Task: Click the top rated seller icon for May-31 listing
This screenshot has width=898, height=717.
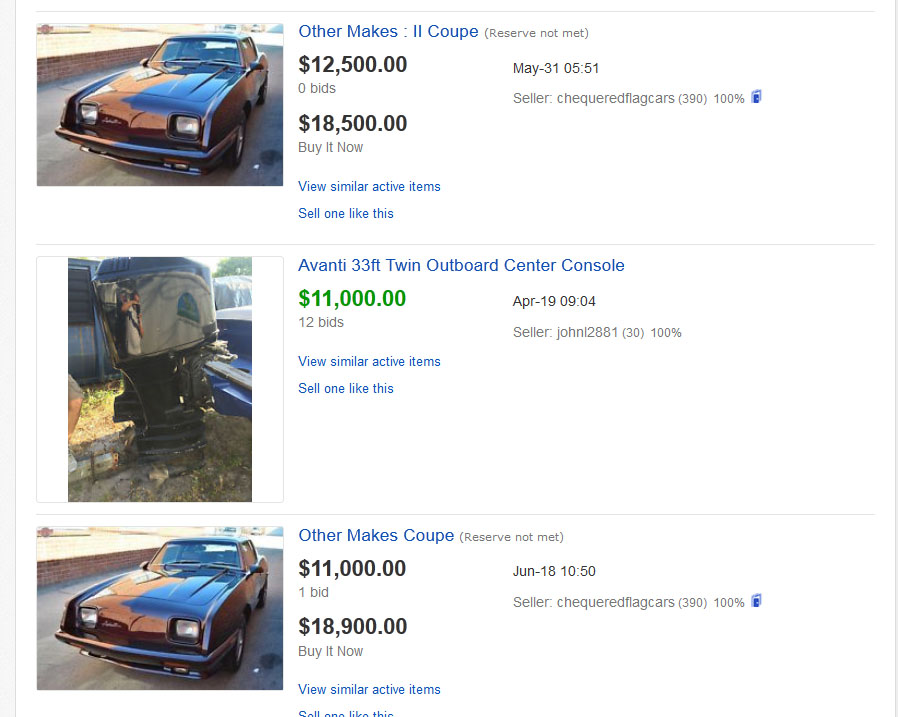Action: [757, 97]
